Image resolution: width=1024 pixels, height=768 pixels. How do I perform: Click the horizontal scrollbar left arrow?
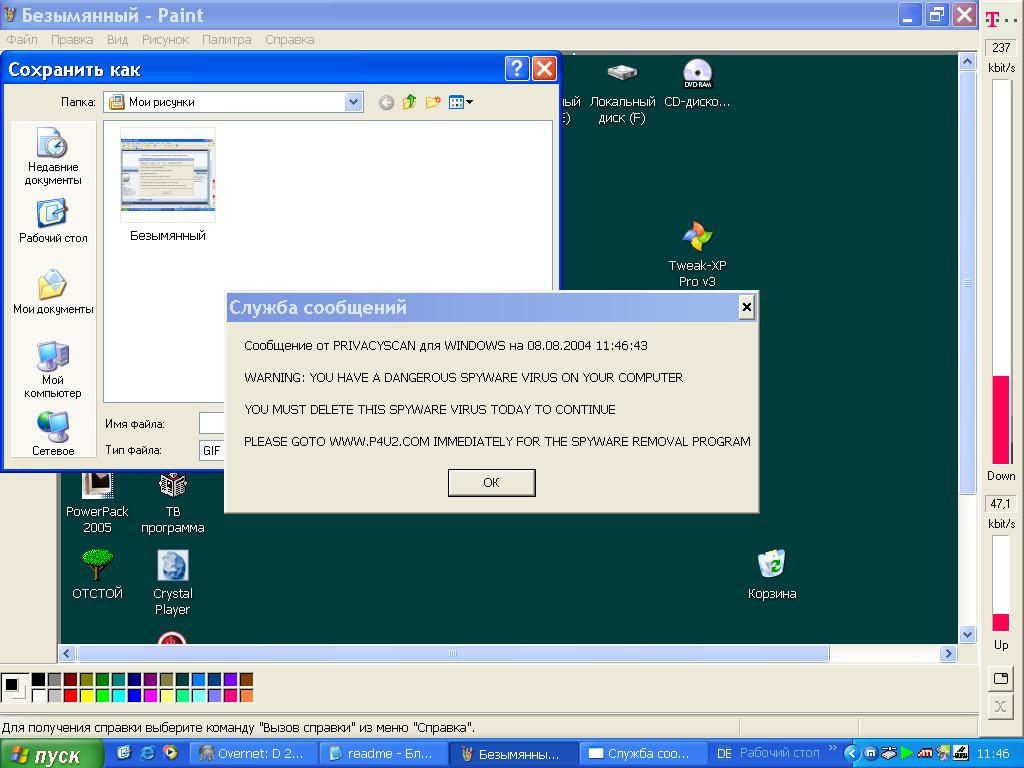(67, 653)
